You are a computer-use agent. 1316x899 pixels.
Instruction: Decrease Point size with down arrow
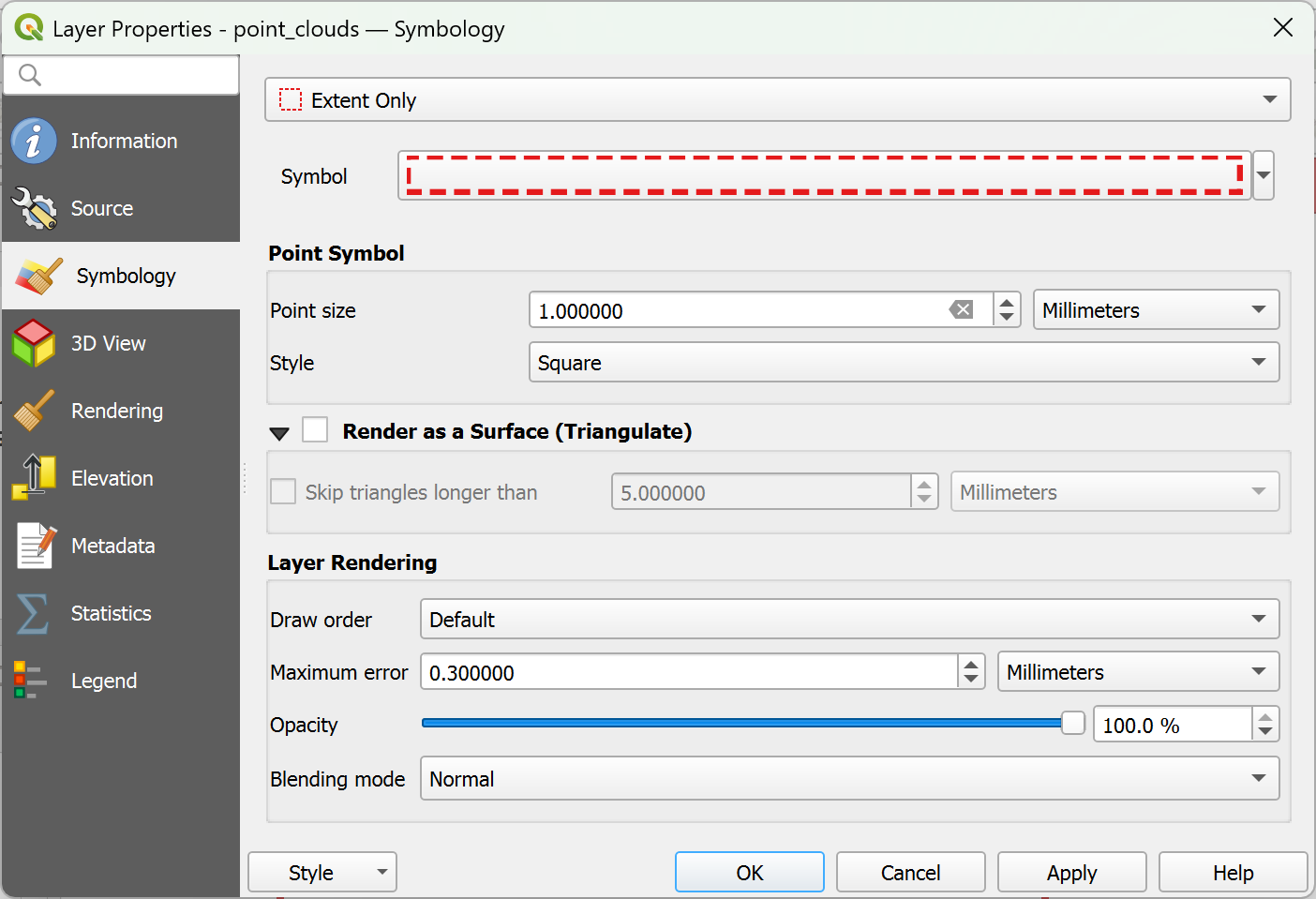pyautogui.click(x=1007, y=318)
